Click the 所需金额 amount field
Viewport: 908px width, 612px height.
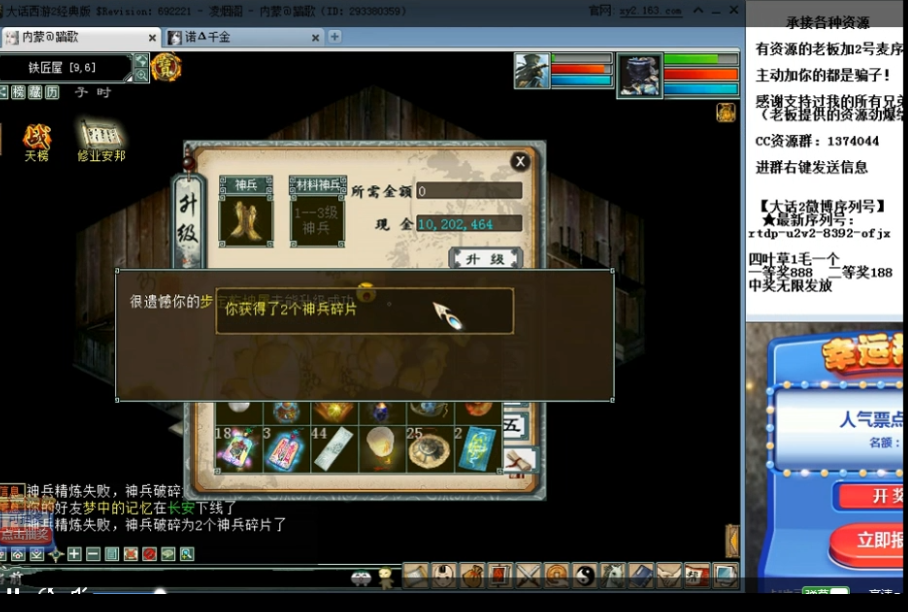point(469,191)
